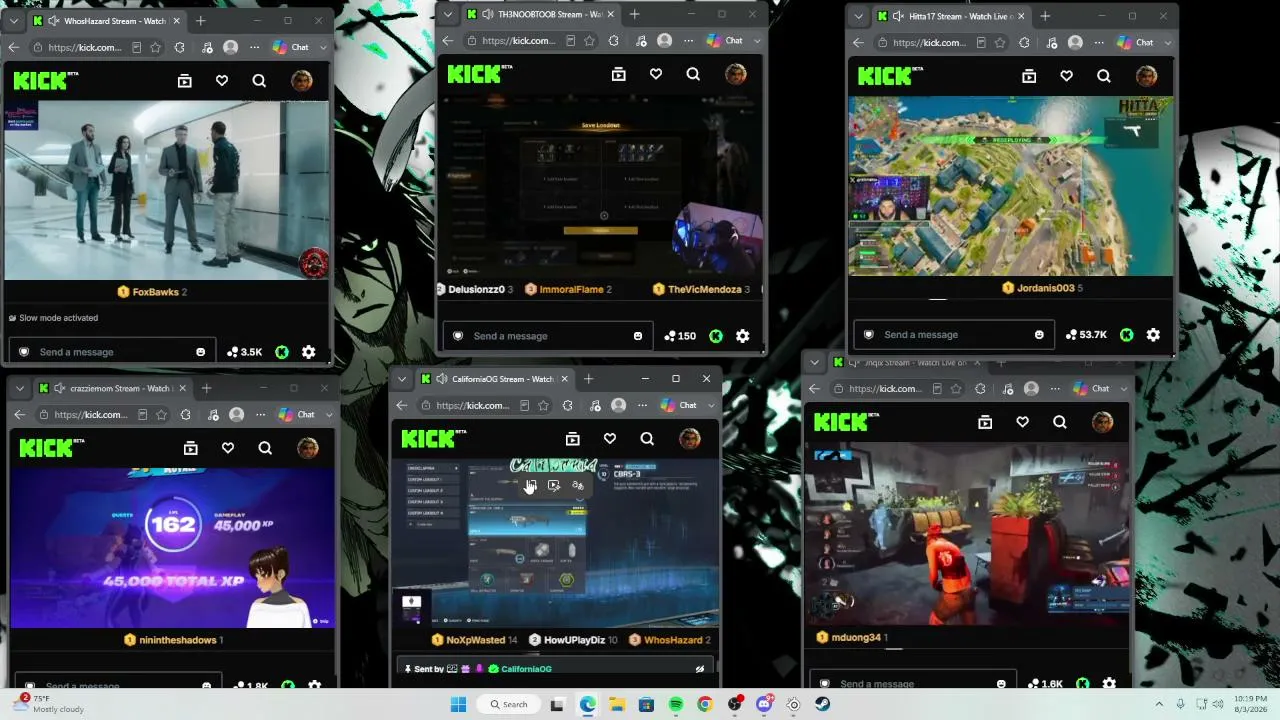Close the Hitta17 Stream tab
This screenshot has height=720, width=1280.
coord(1020,16)
